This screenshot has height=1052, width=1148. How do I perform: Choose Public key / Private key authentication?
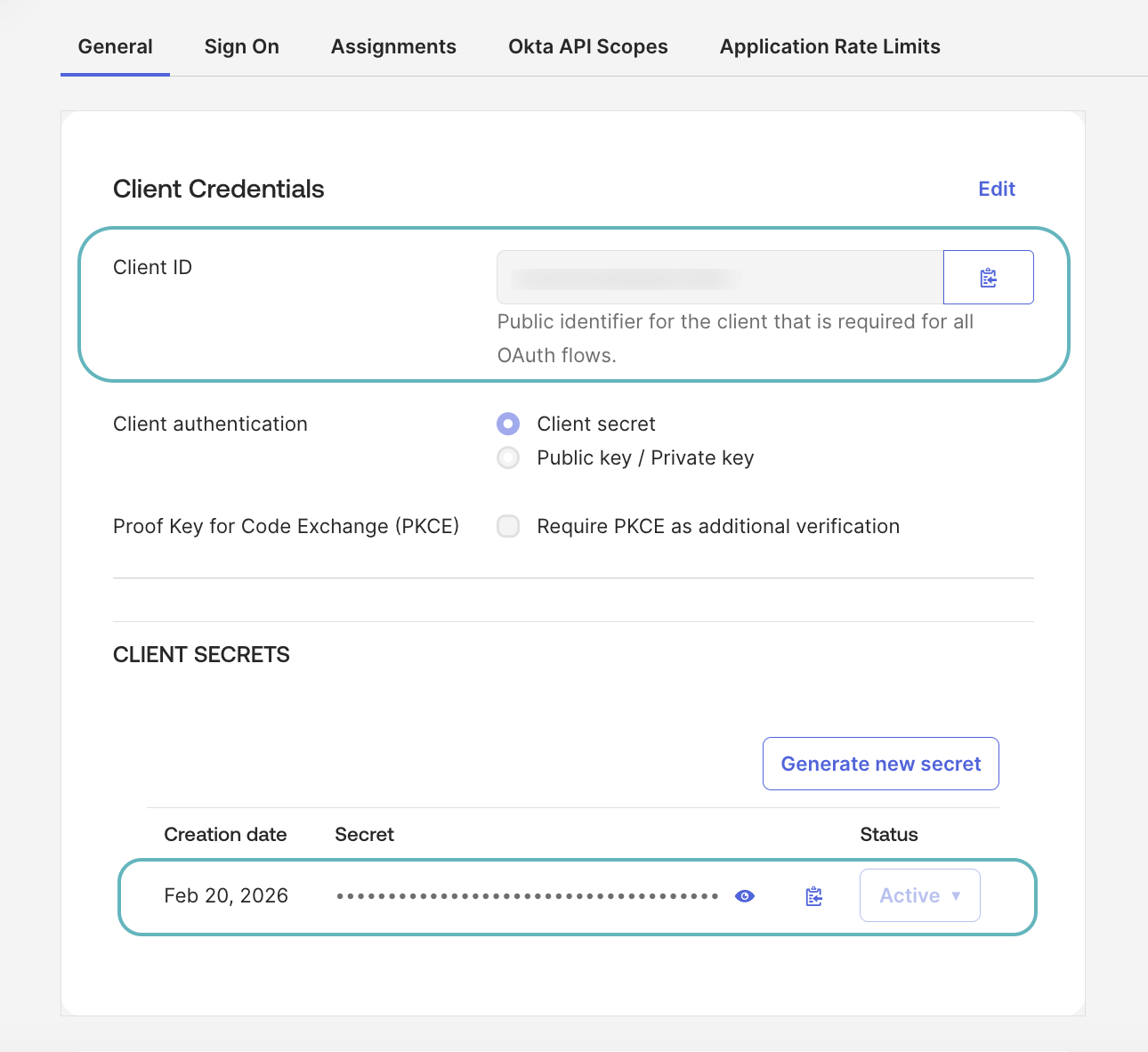[507, 457]
